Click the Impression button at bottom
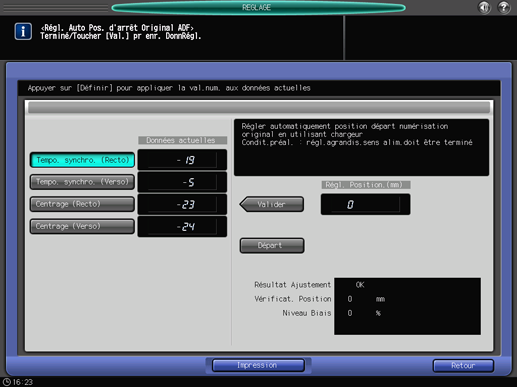 [x=258, y=365]
